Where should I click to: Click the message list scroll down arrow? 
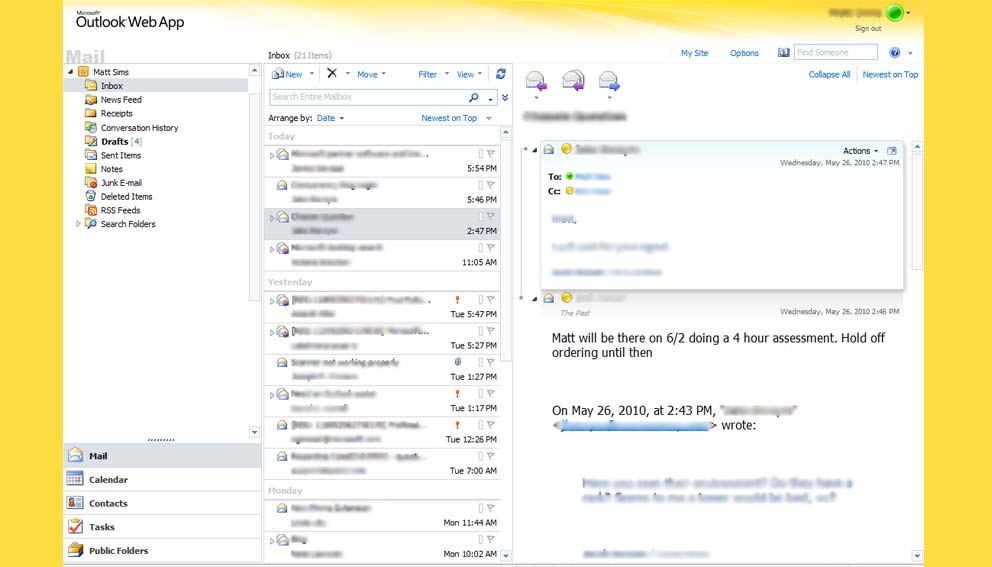[505, 556]
